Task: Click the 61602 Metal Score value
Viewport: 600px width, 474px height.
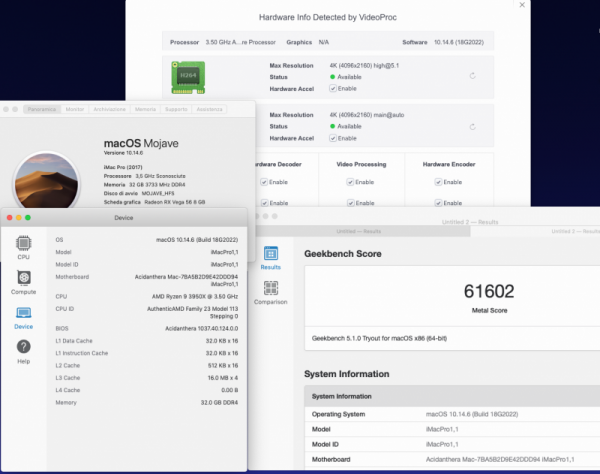Action: [489, 292]
